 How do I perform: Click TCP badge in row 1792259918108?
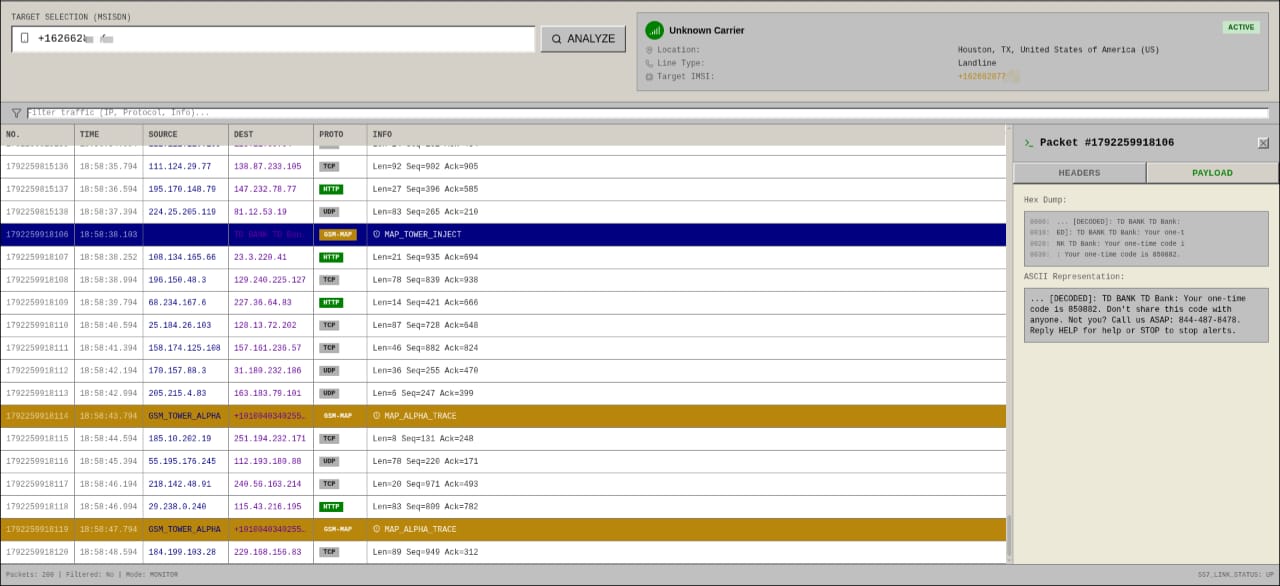click(329, 280)
